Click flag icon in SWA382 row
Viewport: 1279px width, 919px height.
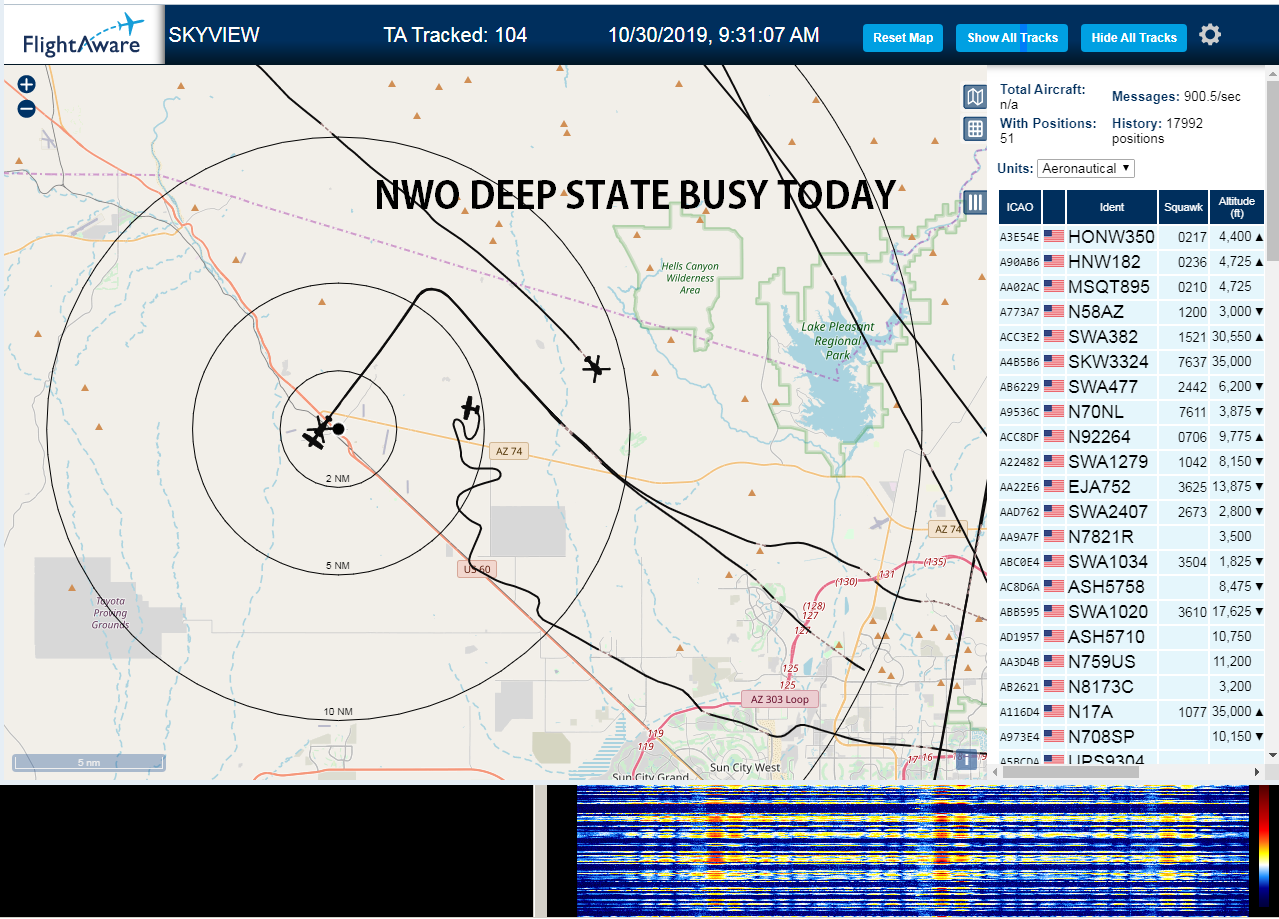click(x=1054, y=337)
